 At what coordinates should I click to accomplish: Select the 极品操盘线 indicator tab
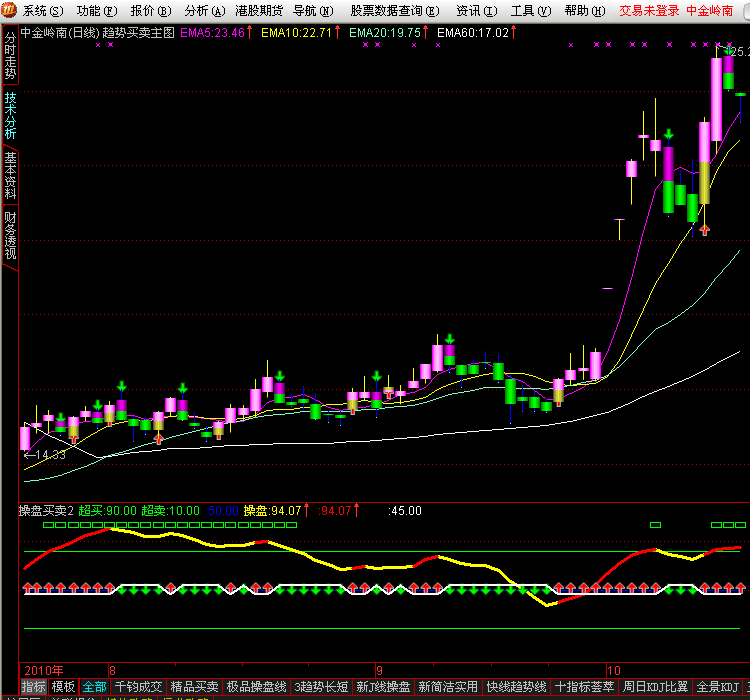256,687
